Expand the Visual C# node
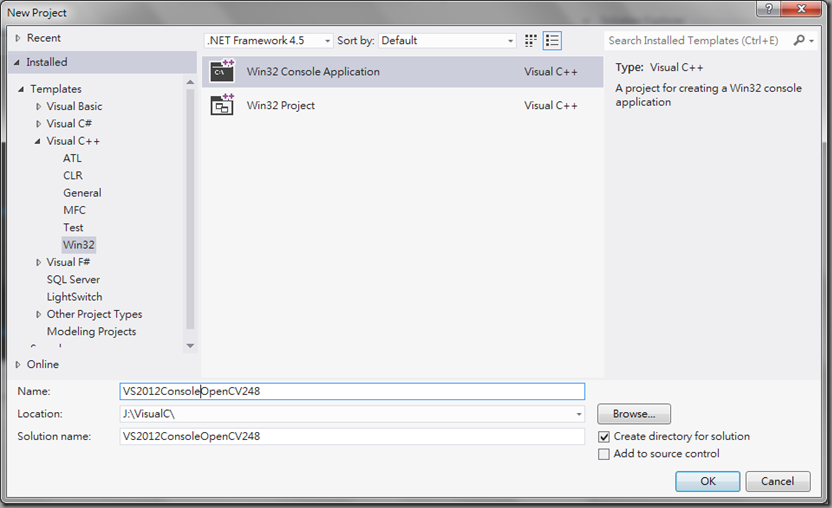This screenshot has height=508, width=832. tap(38, 124)
